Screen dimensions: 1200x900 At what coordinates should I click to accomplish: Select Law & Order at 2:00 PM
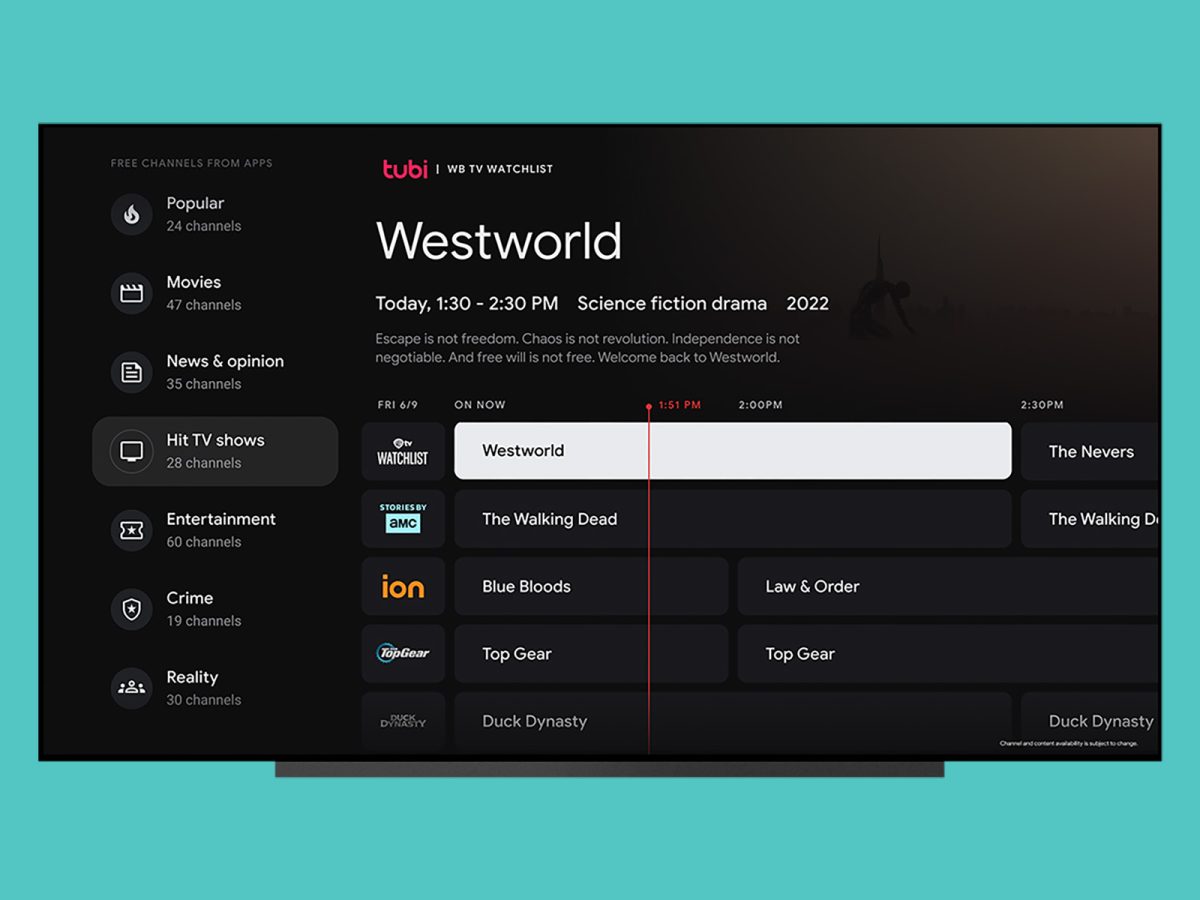coord(946,587)
